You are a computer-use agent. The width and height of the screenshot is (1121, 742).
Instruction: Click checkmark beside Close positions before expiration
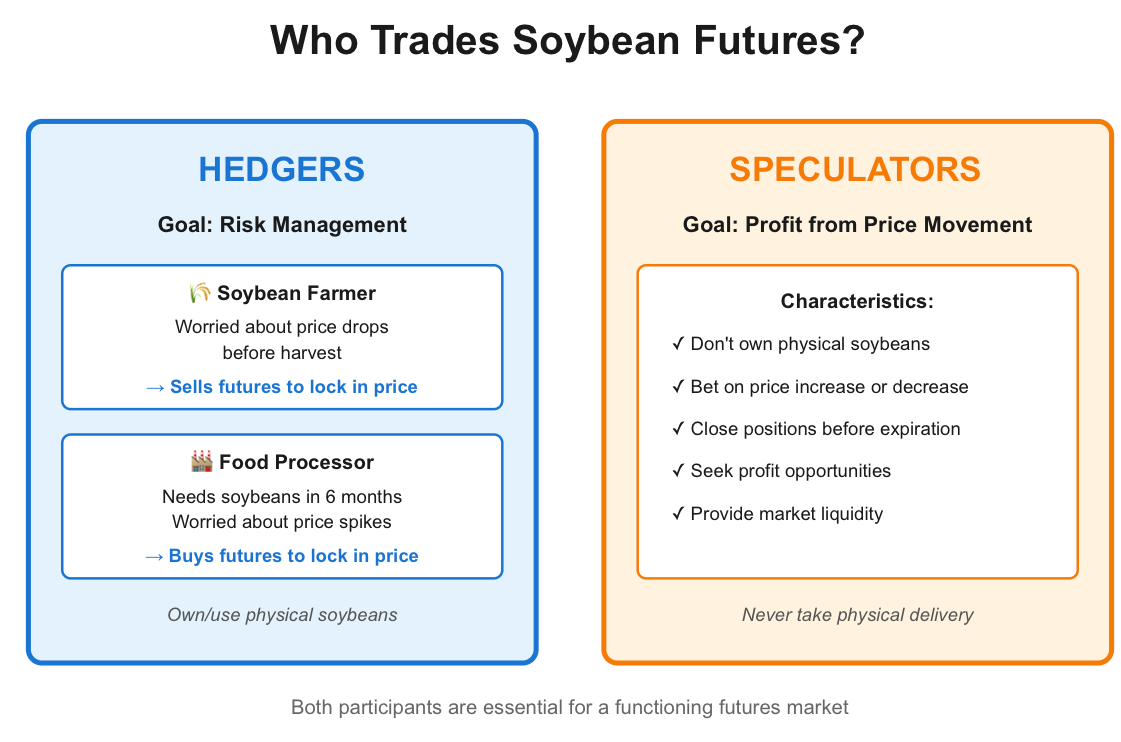click(x=678, y=429)
